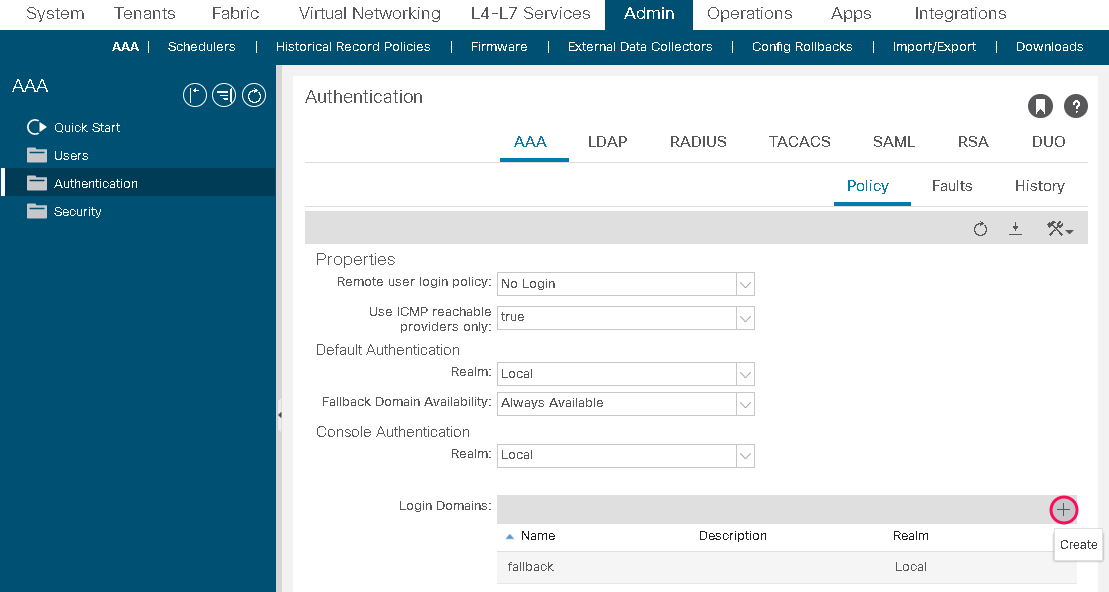Switch to the DUO tab
This screenshot has width=1109, height=592.
1048,142
